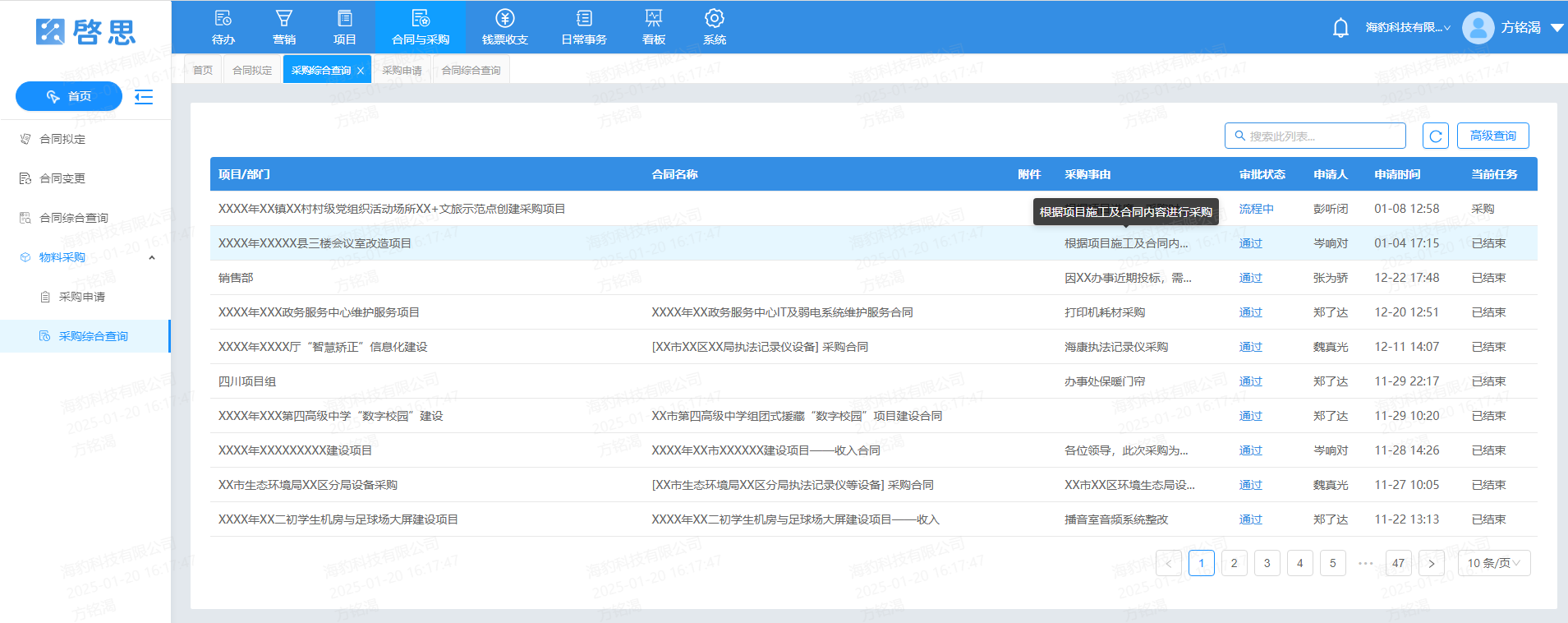Click 通过 status in the 11-29 22:17 row
1568x623 pixels.
pos(1250,381)
